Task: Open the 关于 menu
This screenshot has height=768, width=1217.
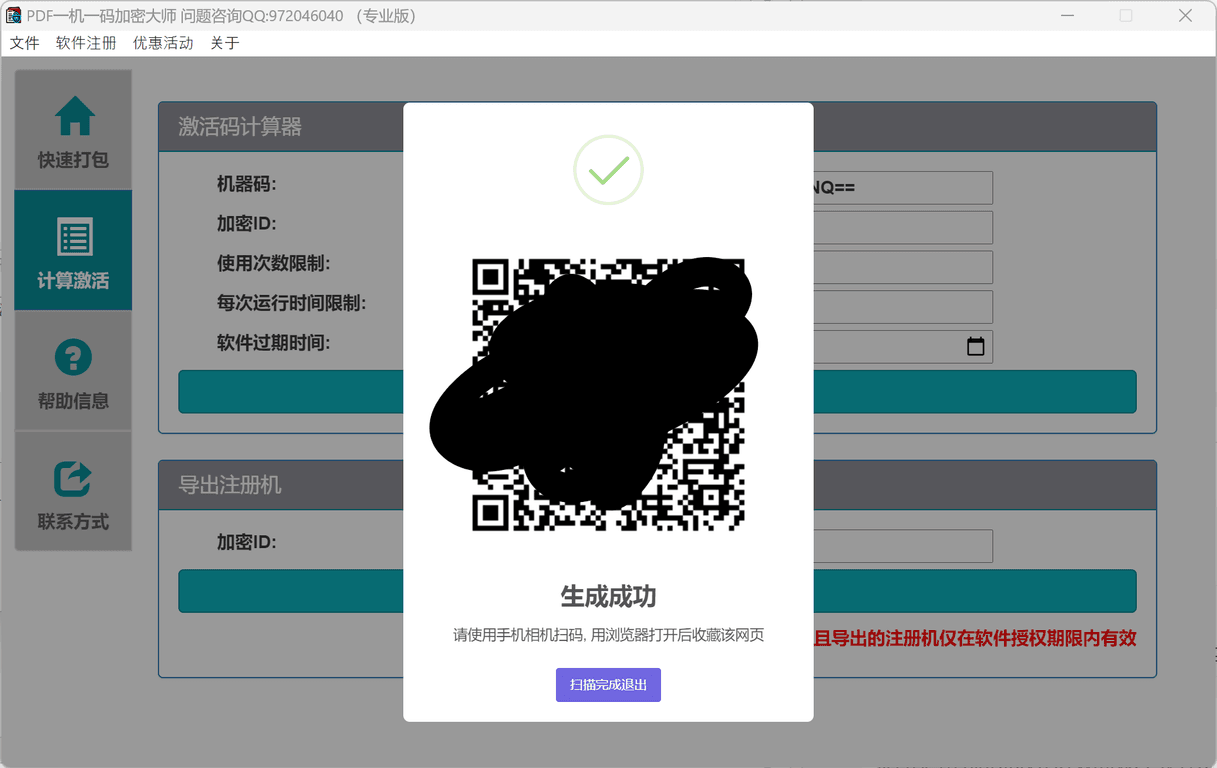Action: click(x=225, y=43)
